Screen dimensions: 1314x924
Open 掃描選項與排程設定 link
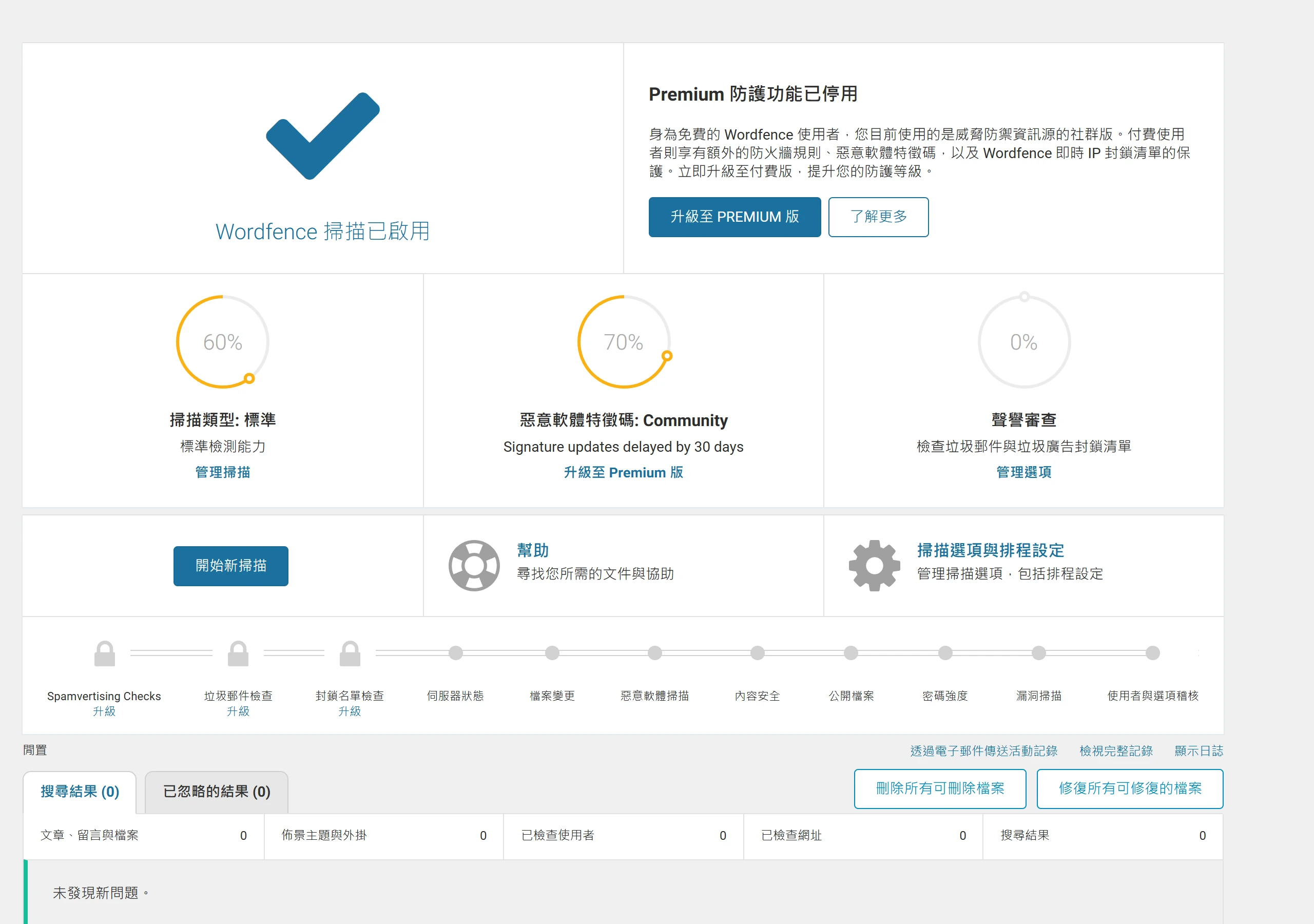(x=991, y=550)
